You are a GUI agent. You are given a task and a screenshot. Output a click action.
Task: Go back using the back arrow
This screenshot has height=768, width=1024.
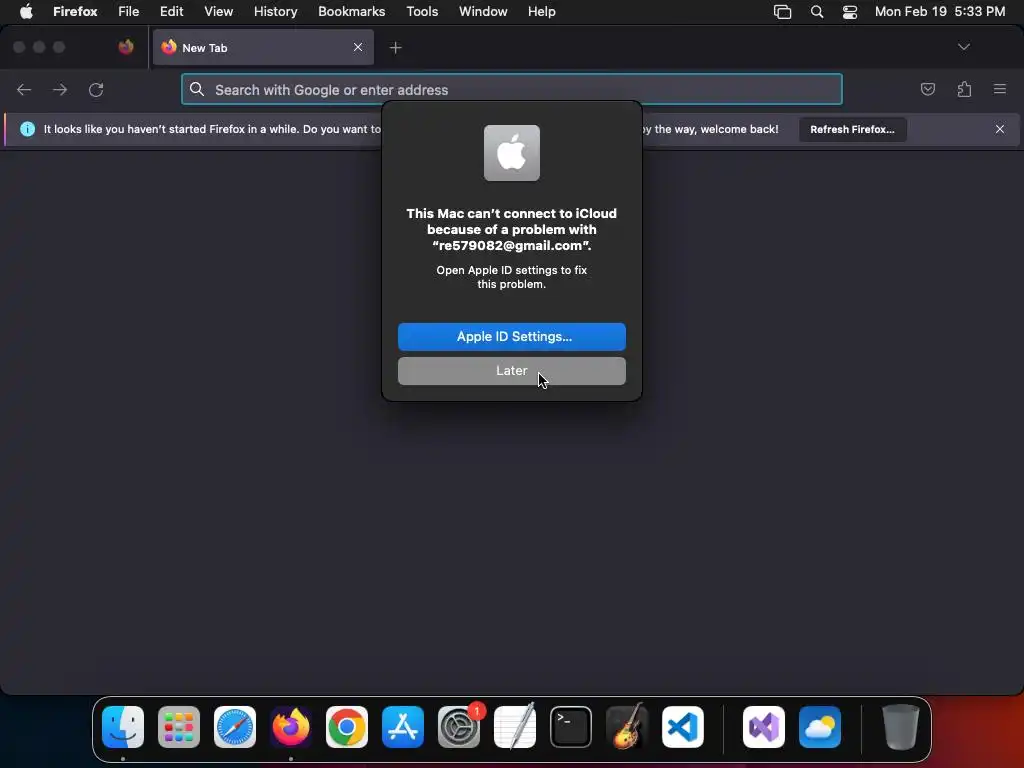point(24,89)
